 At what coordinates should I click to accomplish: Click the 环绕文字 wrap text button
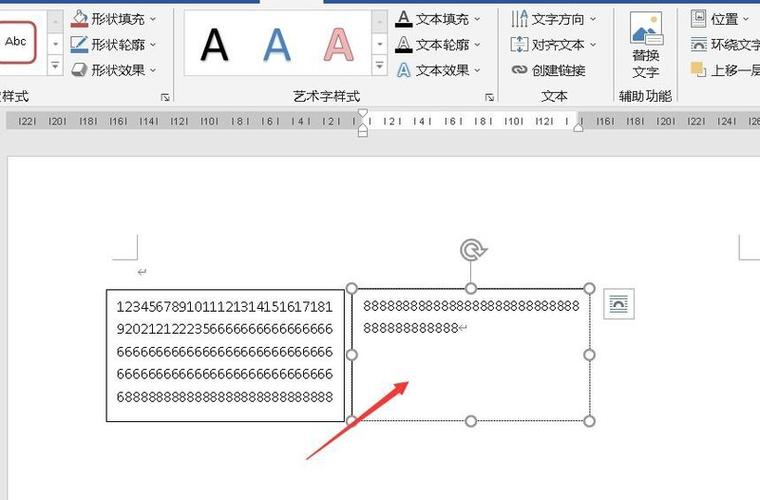coord(725,45)
